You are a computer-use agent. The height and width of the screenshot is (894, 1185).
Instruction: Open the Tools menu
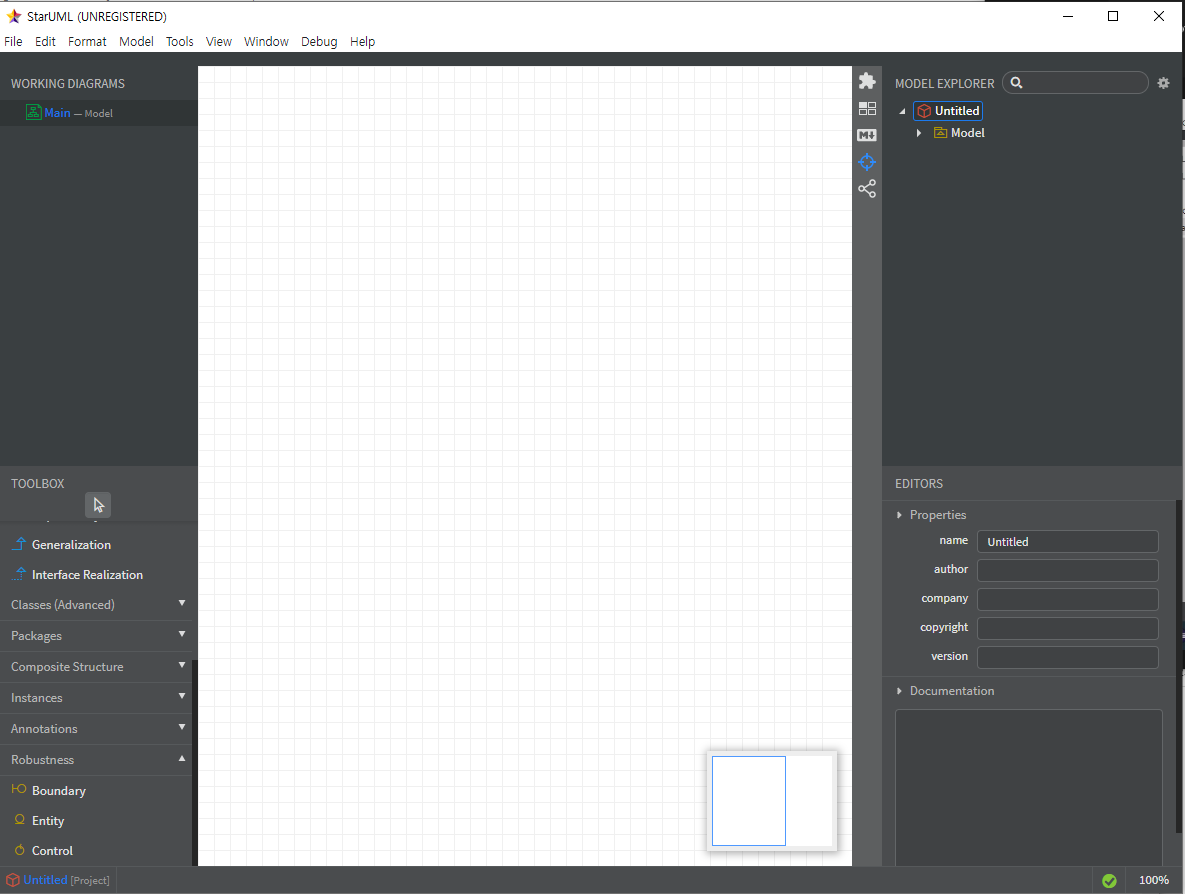click(180, 42)
